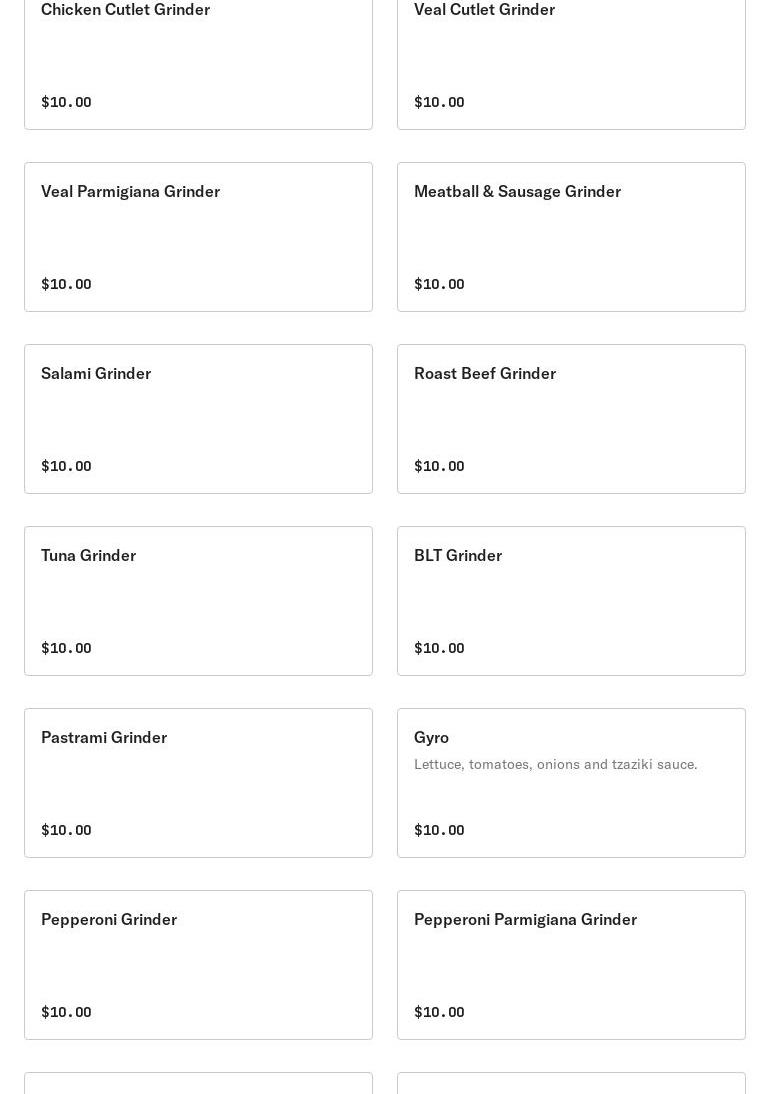
Task: Open Meatball & Sausage Grinder item
Action: (571, 236)
